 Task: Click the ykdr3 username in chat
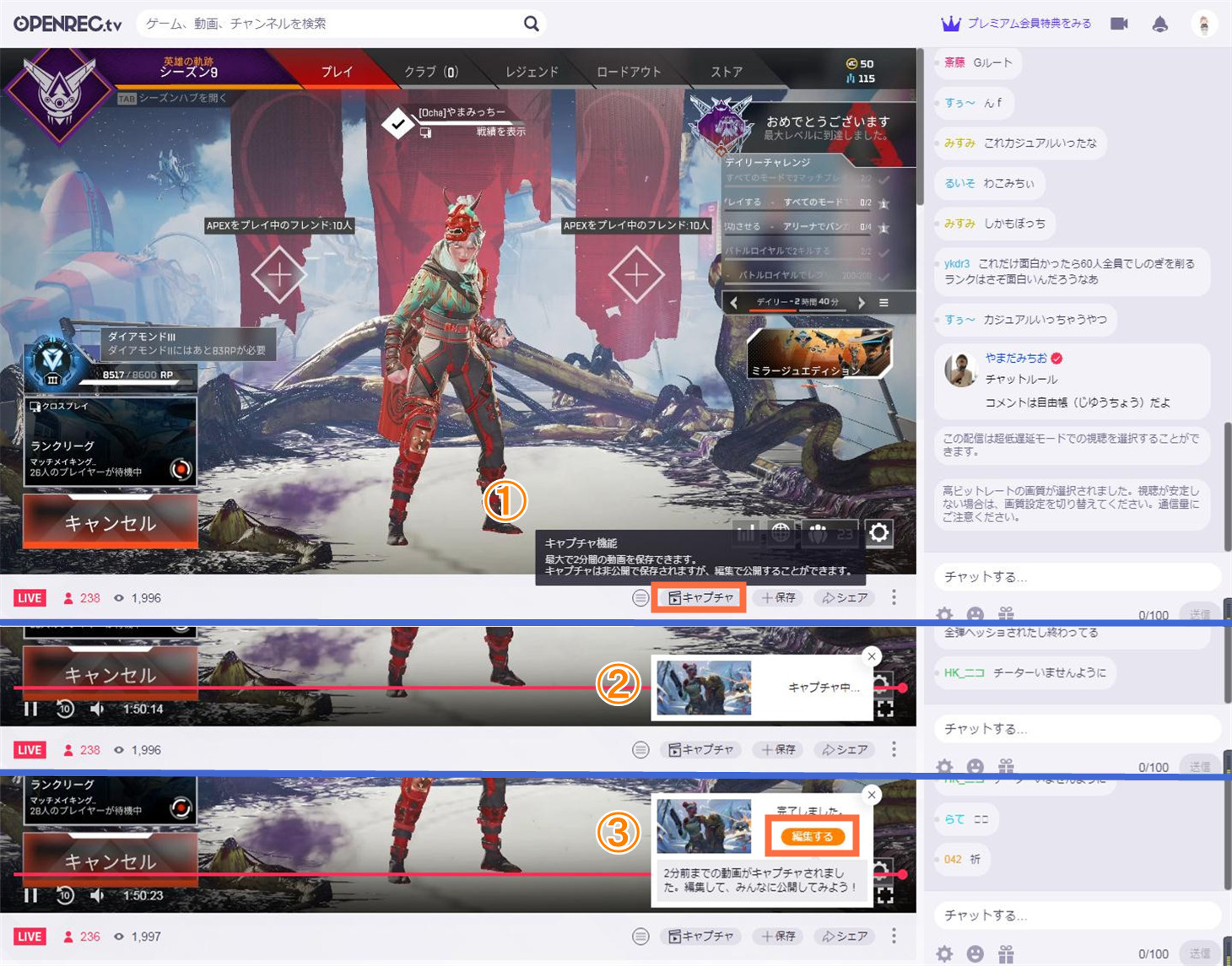pyautogui.click(x=957, y=264)
